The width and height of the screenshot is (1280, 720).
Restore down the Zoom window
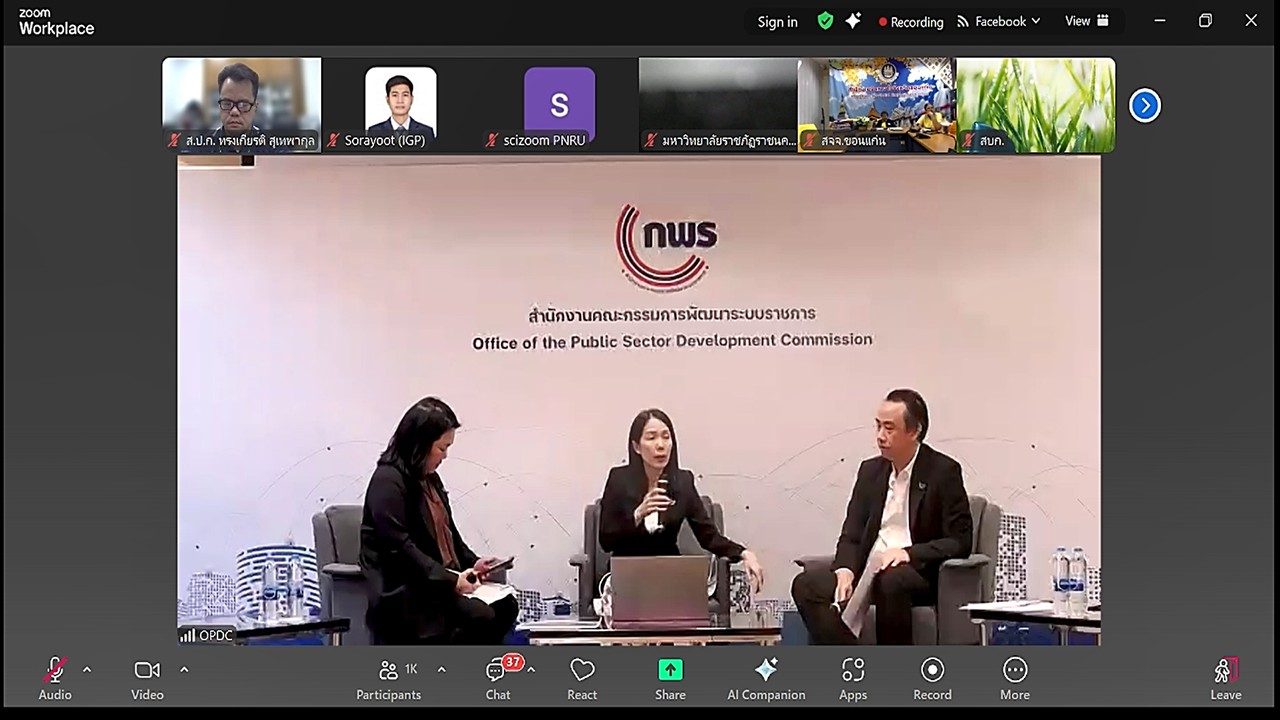point(1205,21)
